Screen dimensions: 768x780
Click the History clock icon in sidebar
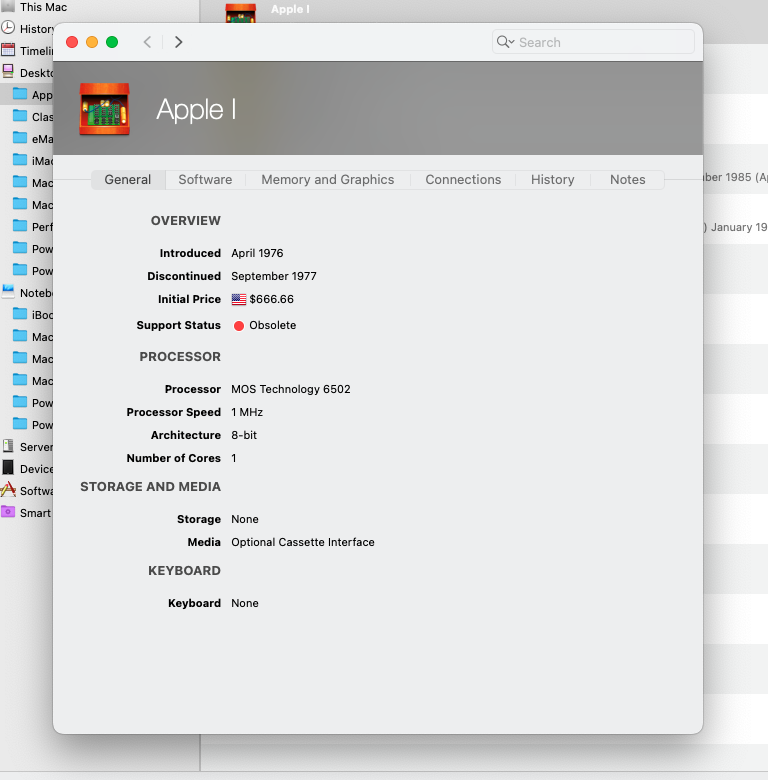(8, 28)
